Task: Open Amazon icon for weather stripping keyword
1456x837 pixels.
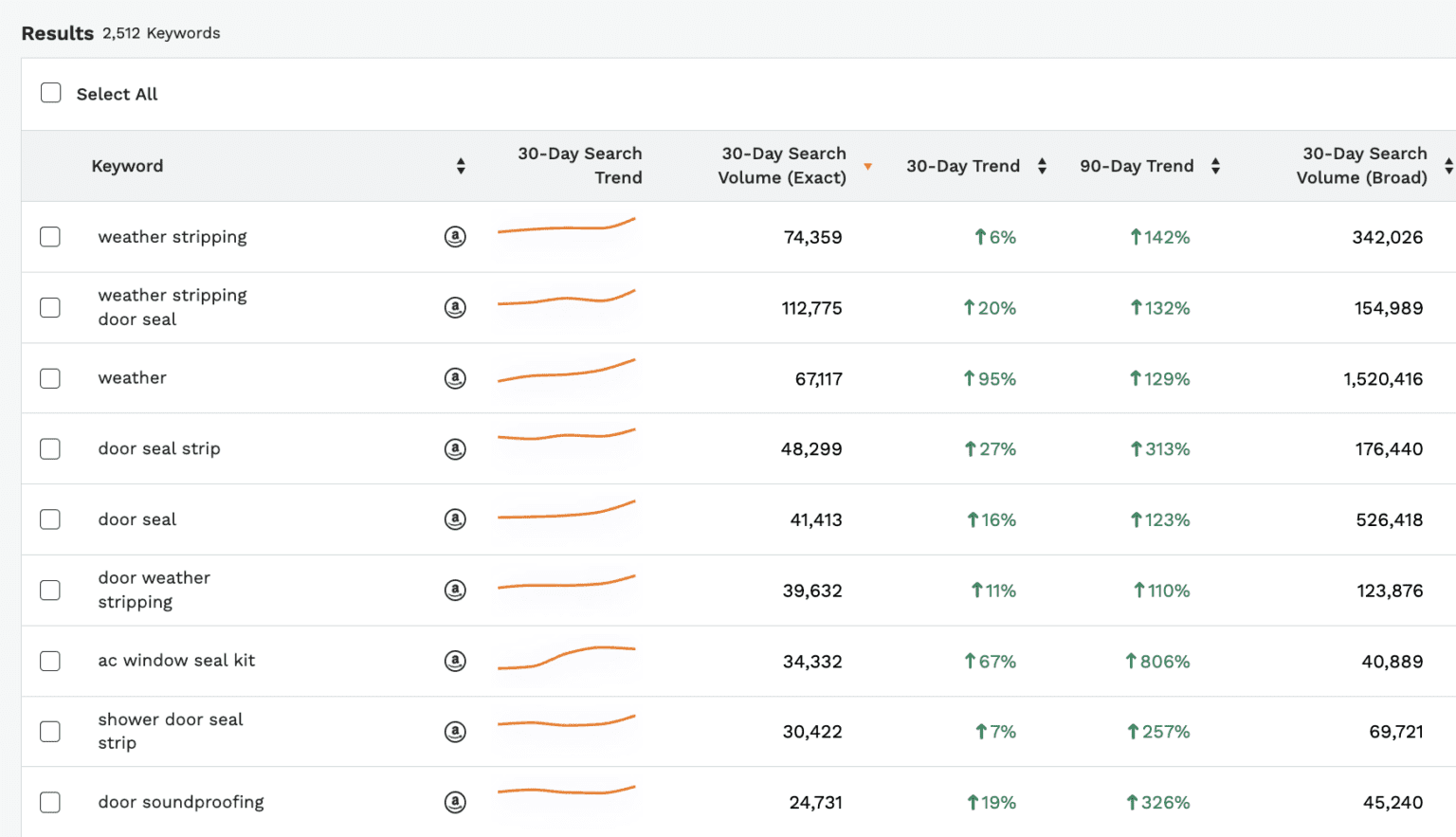Action: [455, 237]
